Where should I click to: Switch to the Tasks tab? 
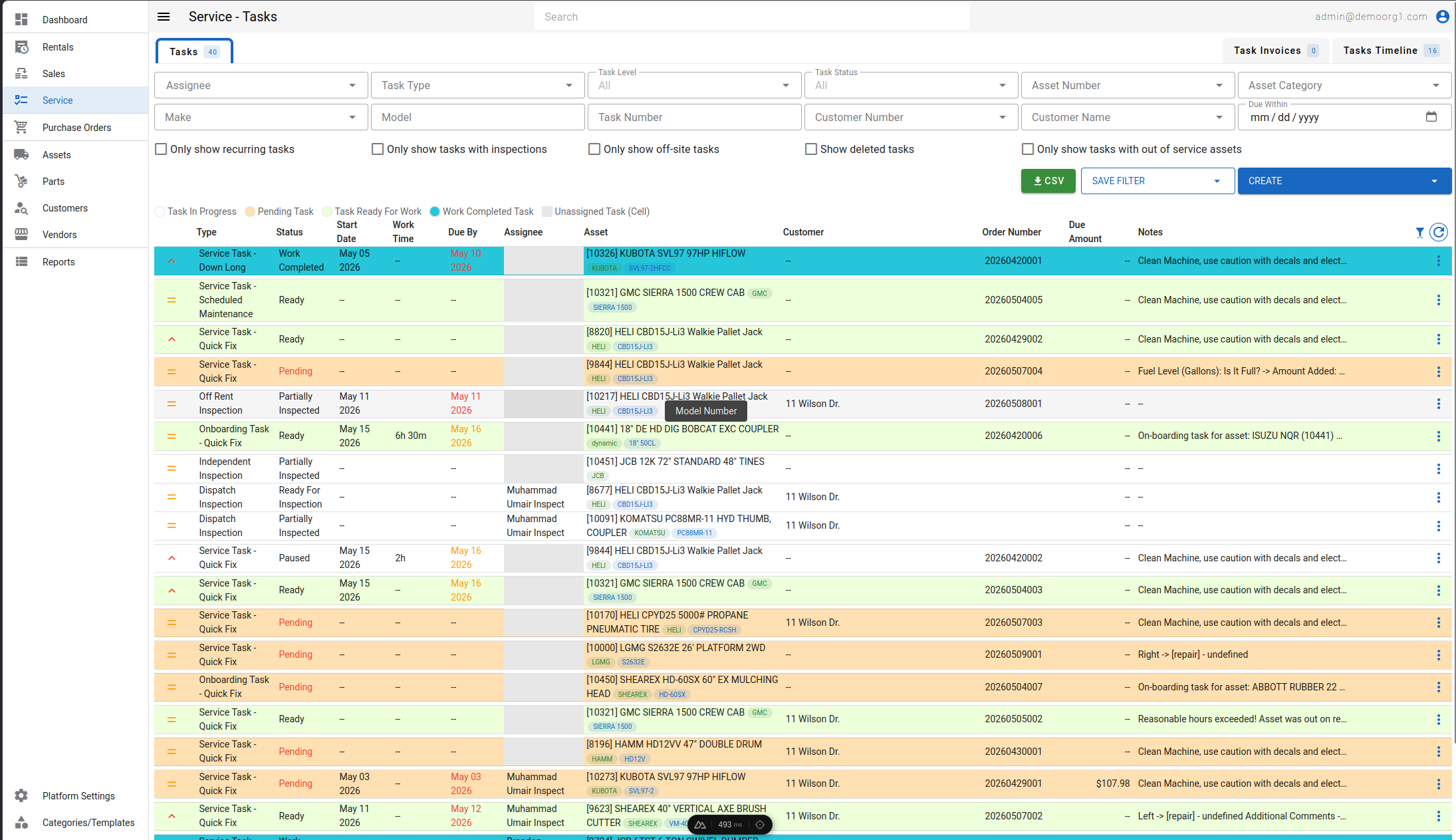194,51
